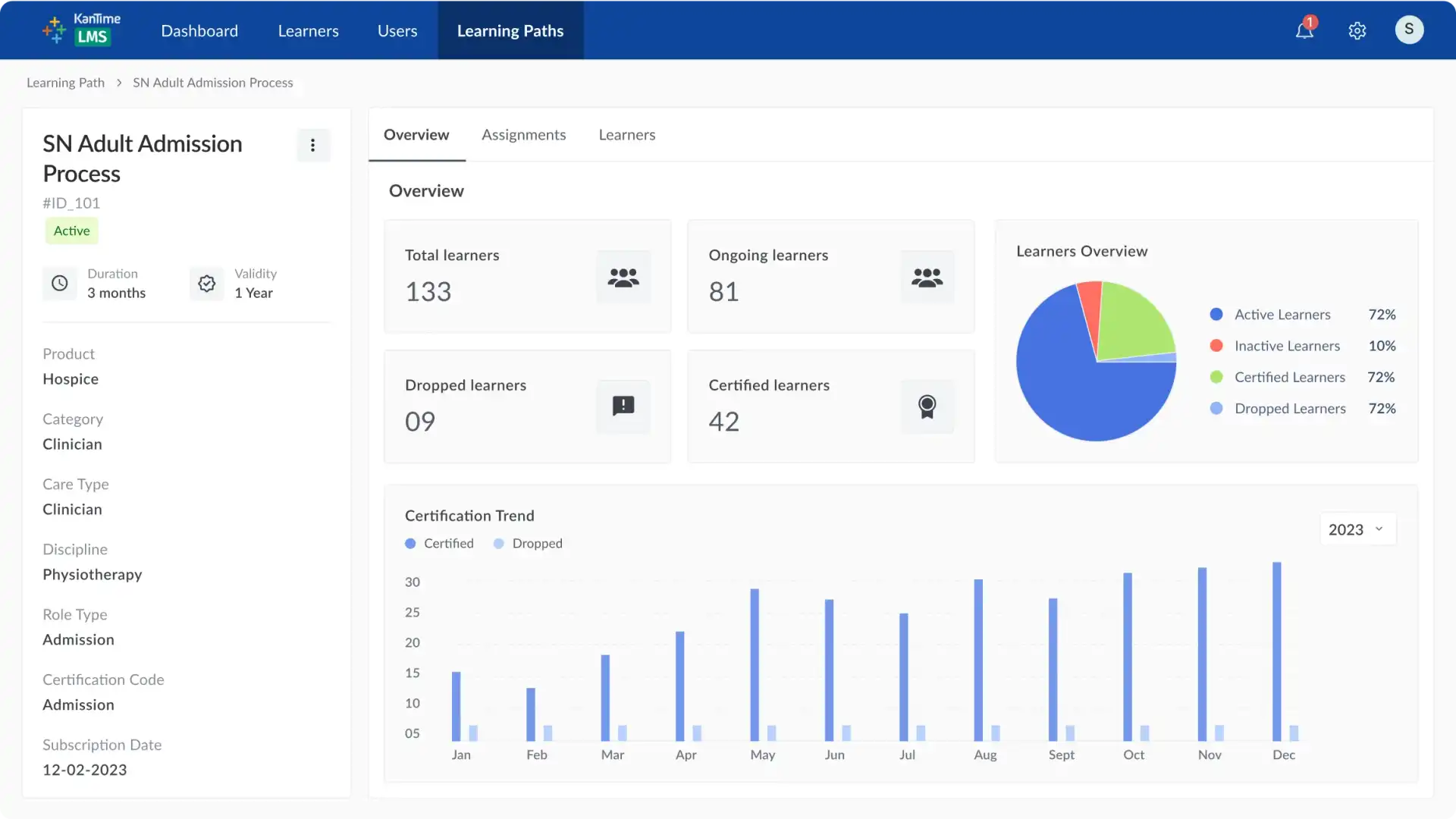
Task: Go to the Dashboard menu
Action: pyautogui.click(x=199, y=30)
